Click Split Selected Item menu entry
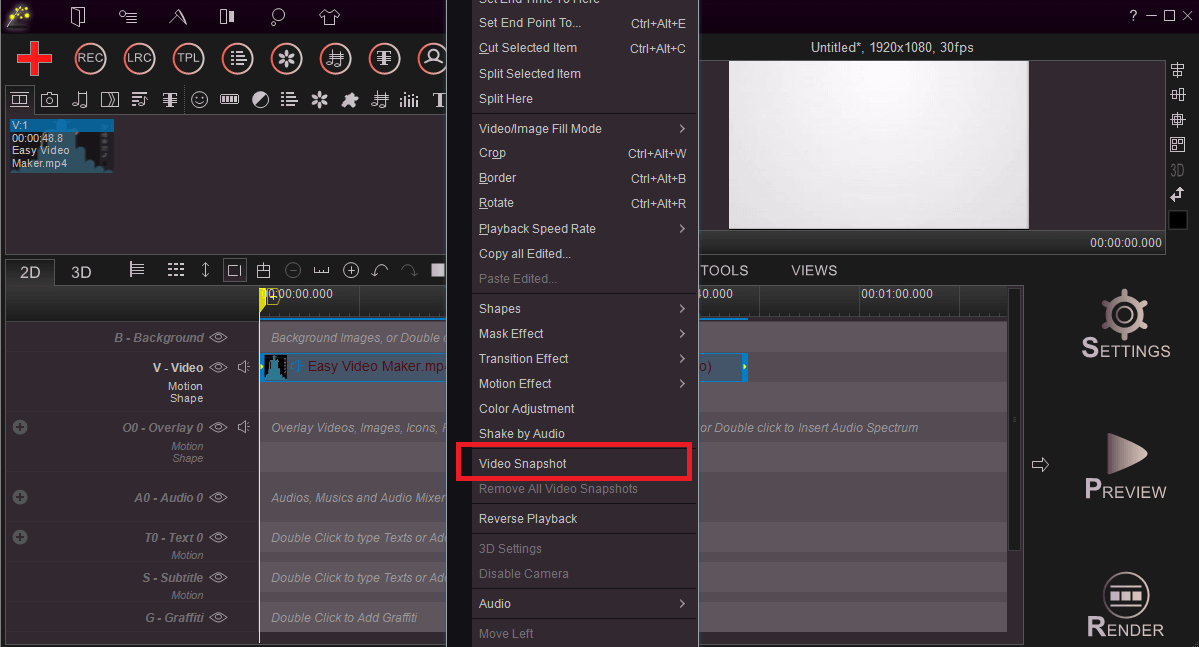The image size is (1199, 647). [583, 73]
